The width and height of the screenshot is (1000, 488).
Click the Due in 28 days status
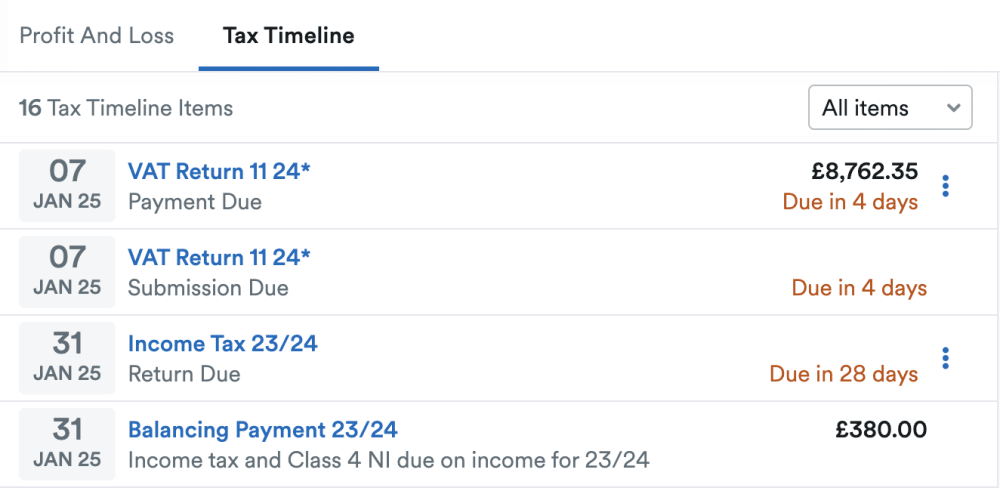point(843,374)
